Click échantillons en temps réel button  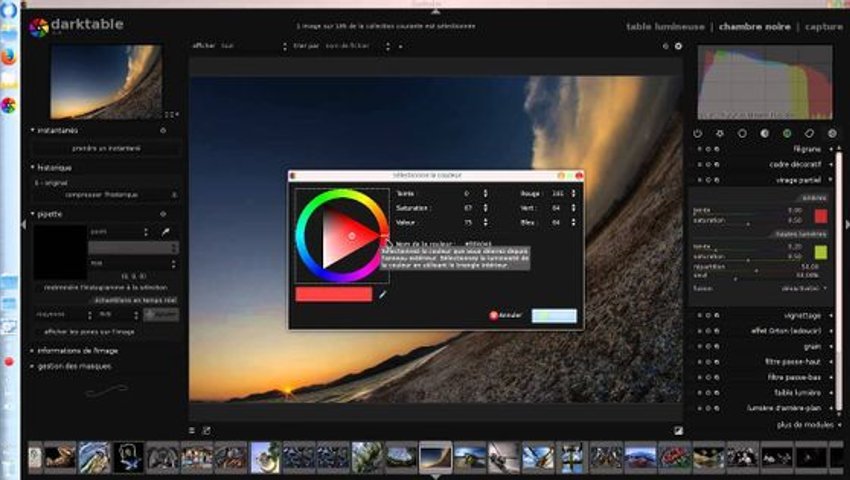[x=134, y=300]
